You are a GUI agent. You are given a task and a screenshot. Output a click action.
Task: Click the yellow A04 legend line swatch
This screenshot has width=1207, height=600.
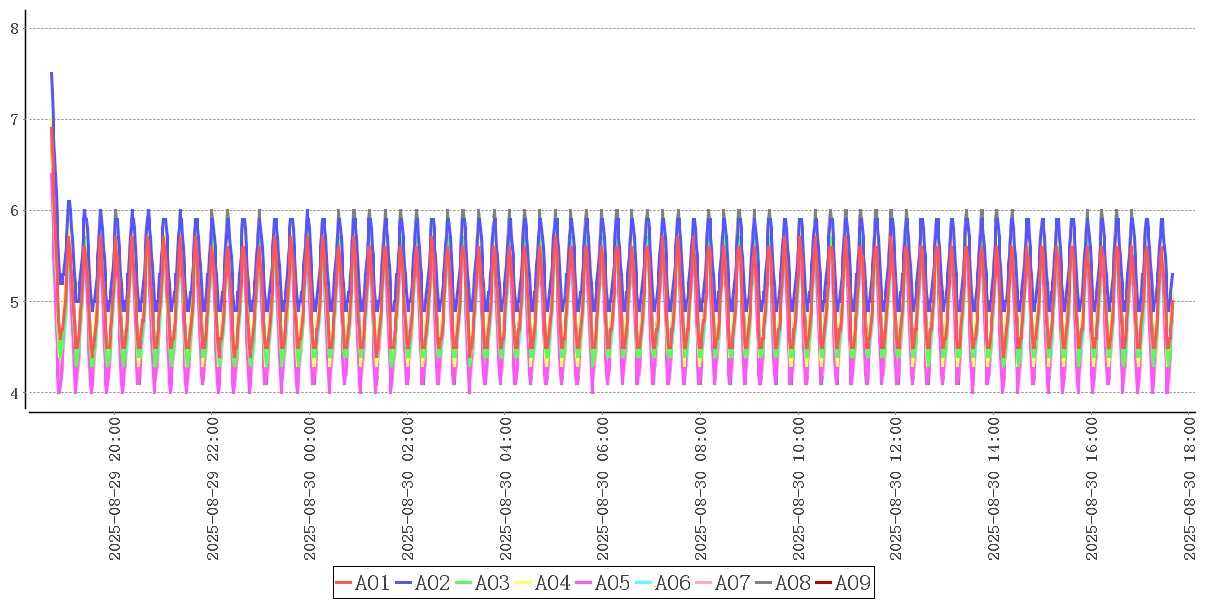click(x=524, y=583)
